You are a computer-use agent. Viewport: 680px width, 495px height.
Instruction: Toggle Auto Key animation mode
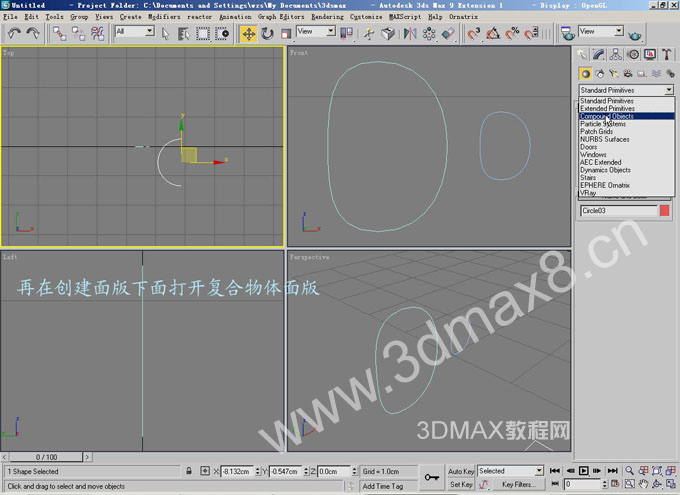[x=461, y=471]
